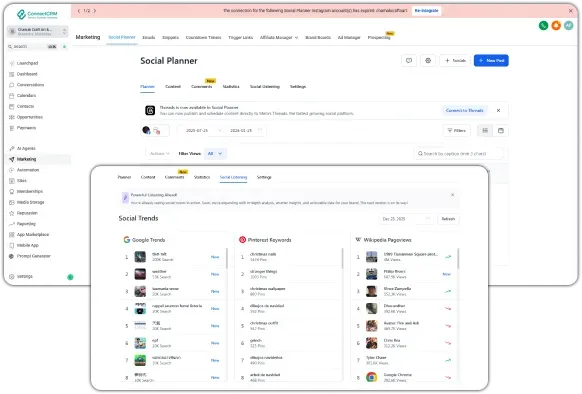Click the plus Socials button
Viewport: 582px width, 394px height.
pyautogui.click(x=455, y=61)
